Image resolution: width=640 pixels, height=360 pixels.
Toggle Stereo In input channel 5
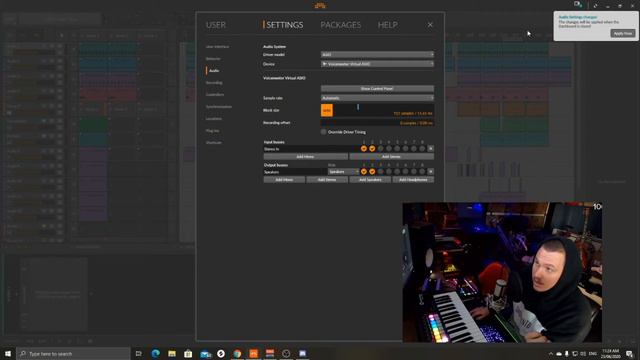[x=397, y=149]
